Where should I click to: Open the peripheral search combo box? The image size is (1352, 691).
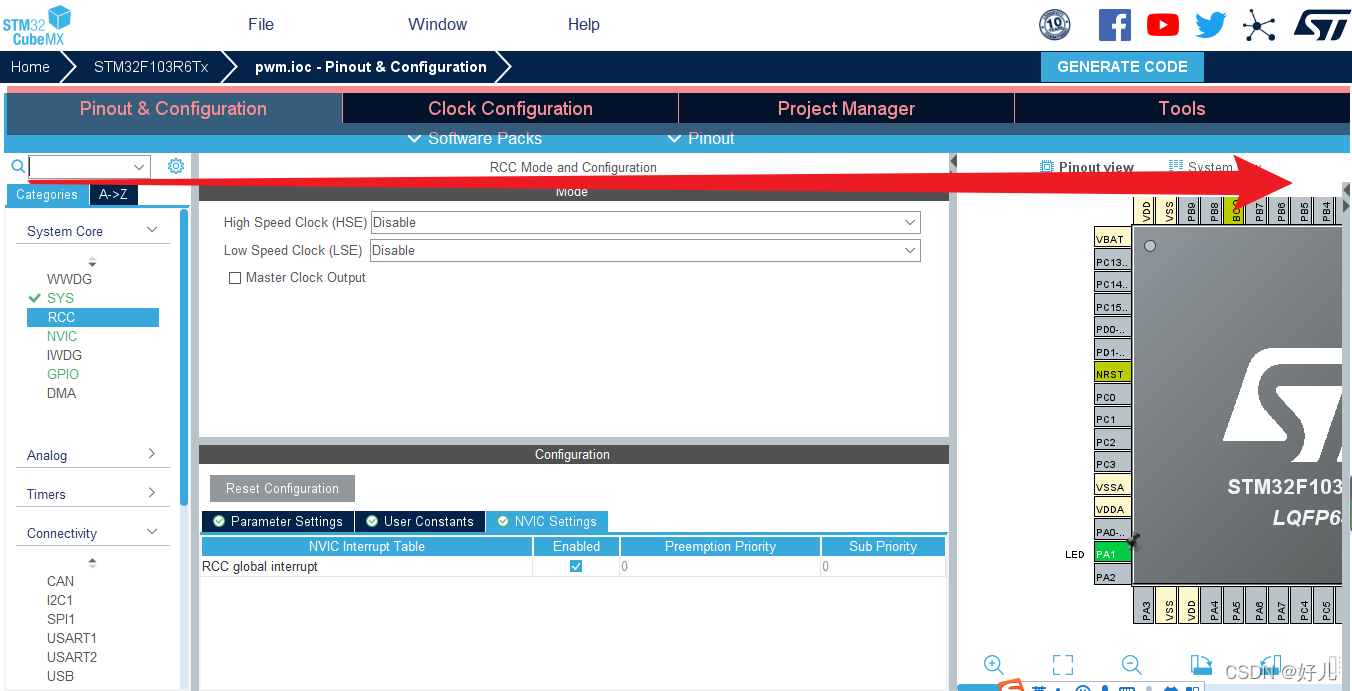89,167
